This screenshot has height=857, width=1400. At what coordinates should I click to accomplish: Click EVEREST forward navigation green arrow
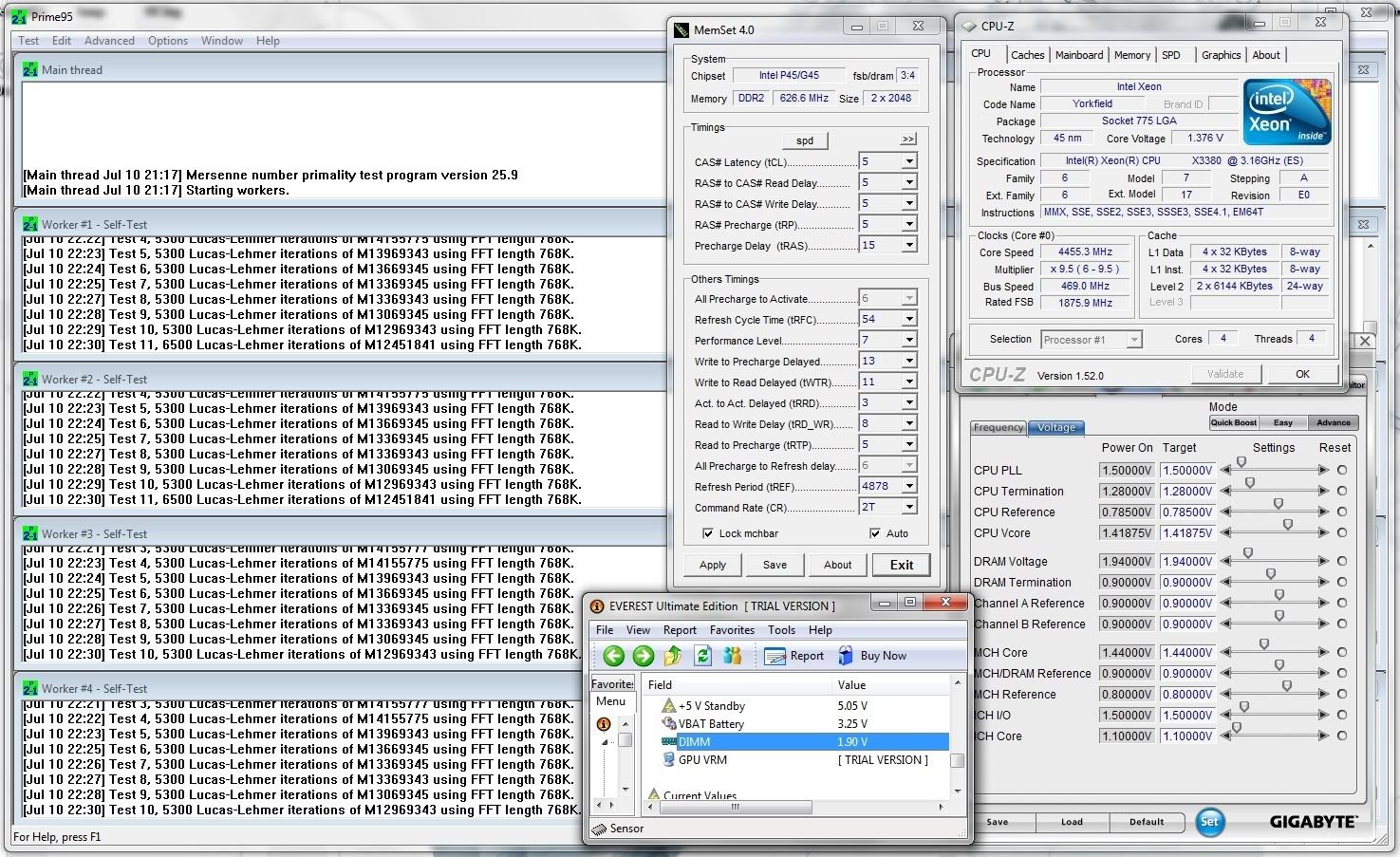644,656
